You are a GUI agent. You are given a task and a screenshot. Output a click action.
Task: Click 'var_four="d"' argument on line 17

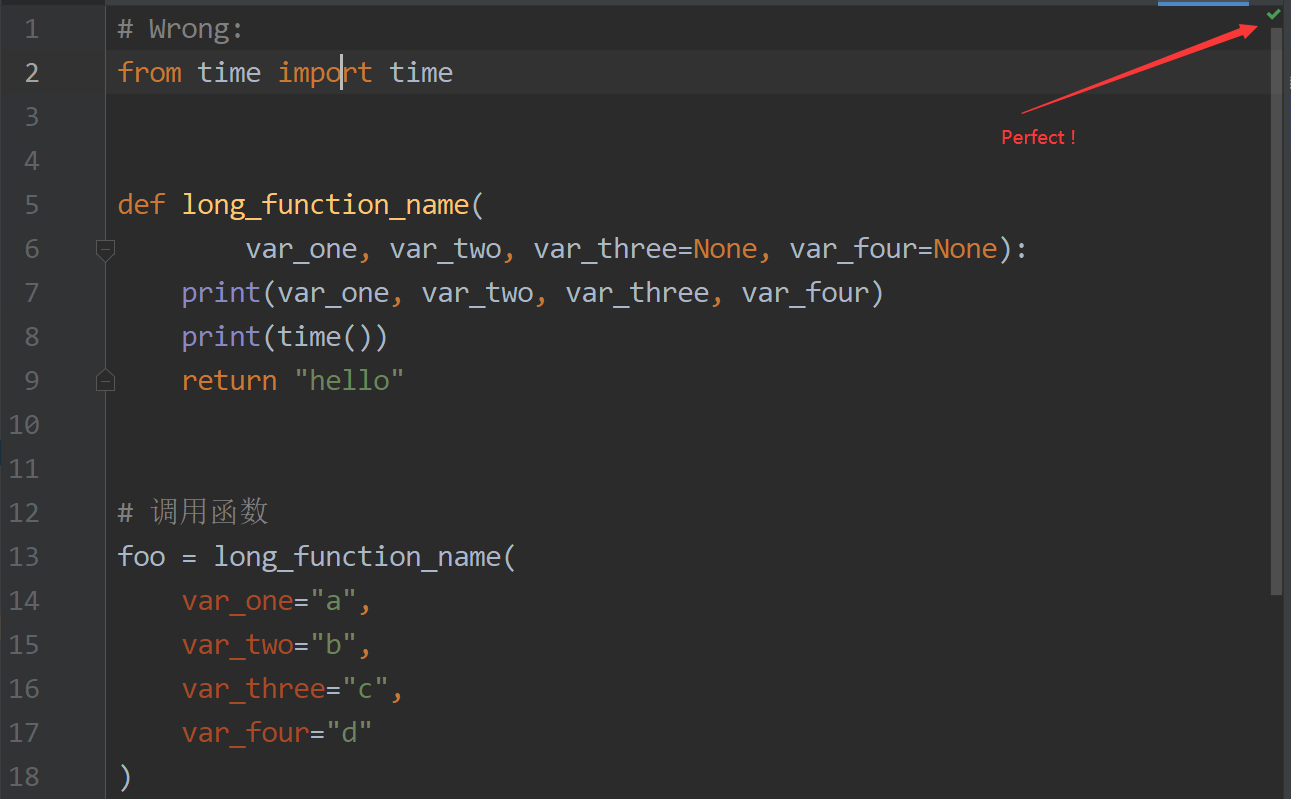[277, 733]
